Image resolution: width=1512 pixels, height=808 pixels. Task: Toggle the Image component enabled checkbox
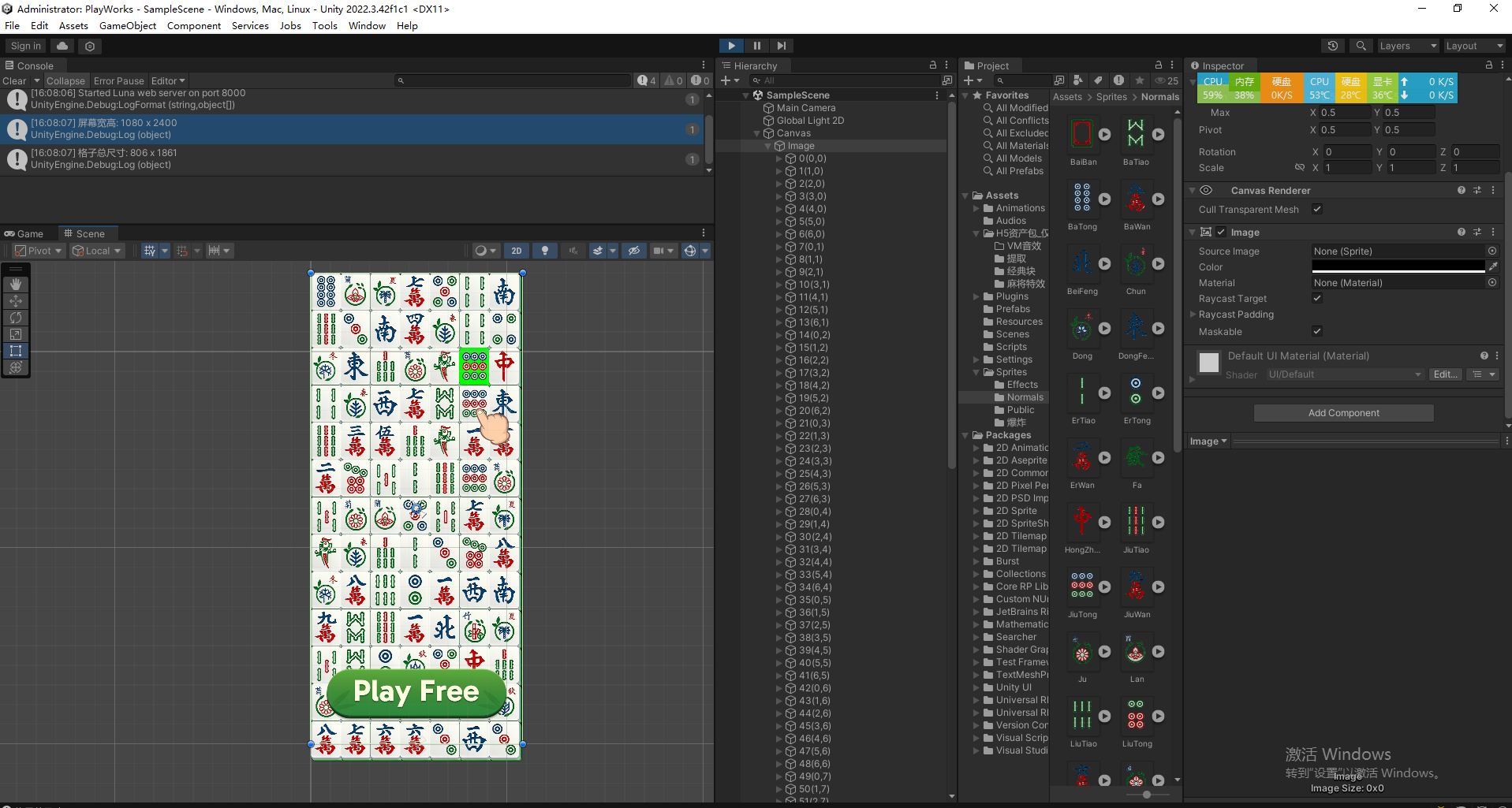[x=1221, y=232]
